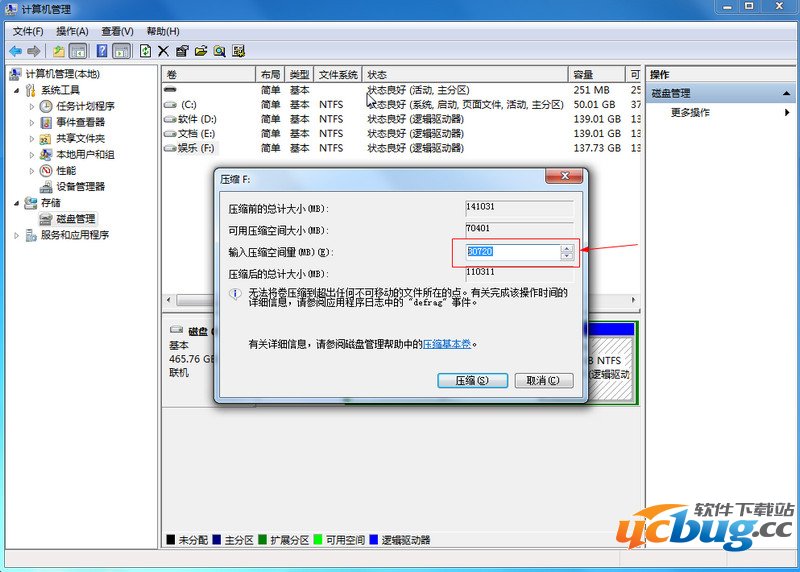Open the 压缩基本卷 help link
Screen dimensions: 800x572
coord(446,344)
